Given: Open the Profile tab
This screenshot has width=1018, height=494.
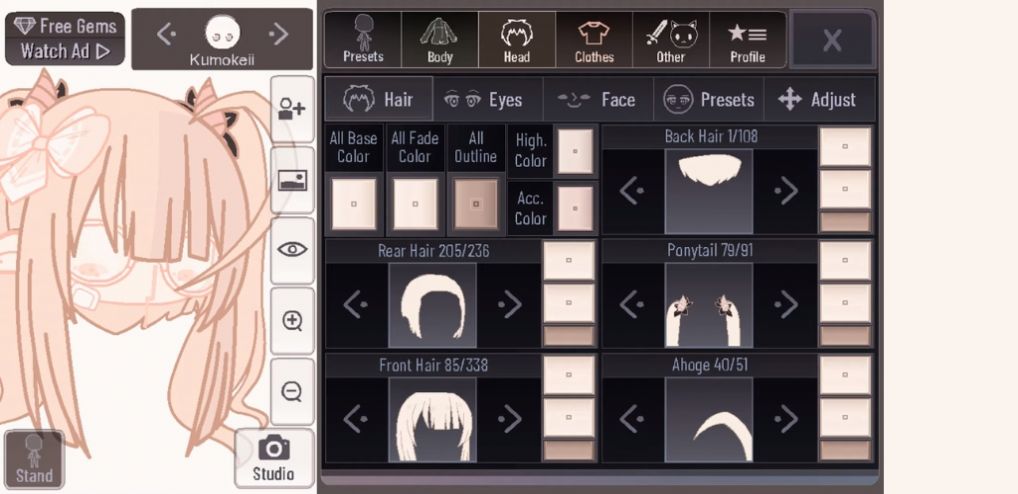Looking at the screenshot, I should coord(747,40).
